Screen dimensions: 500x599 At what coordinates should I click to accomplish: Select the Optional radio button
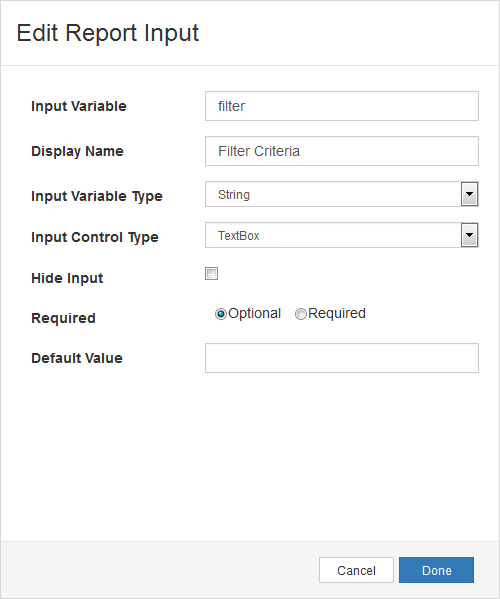221,314
